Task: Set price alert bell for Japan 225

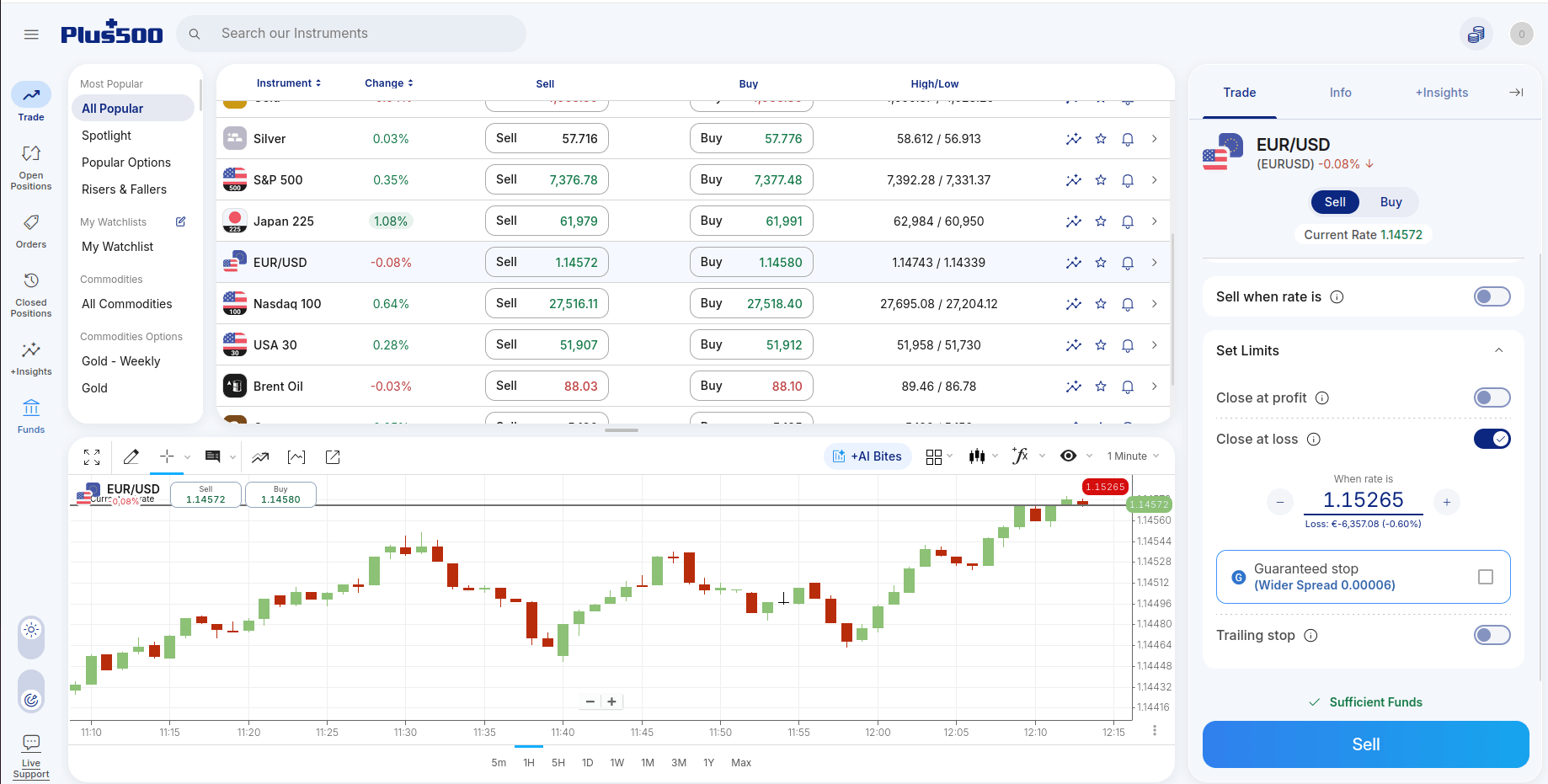Action: click(x=1128, y=221)
